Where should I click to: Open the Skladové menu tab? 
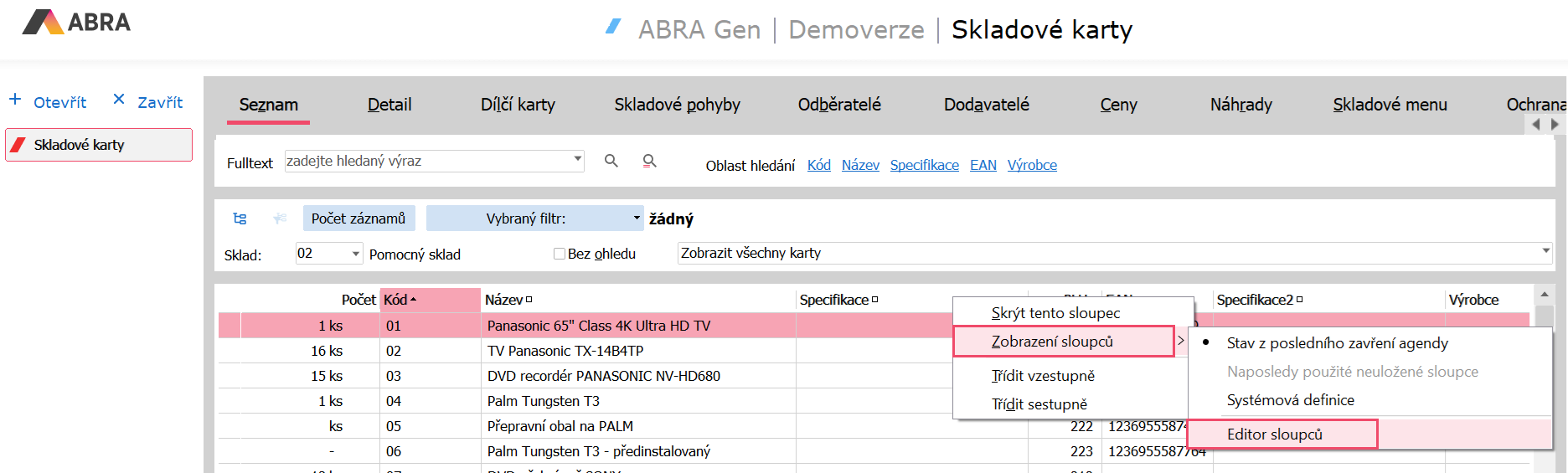coord(1390,105)
